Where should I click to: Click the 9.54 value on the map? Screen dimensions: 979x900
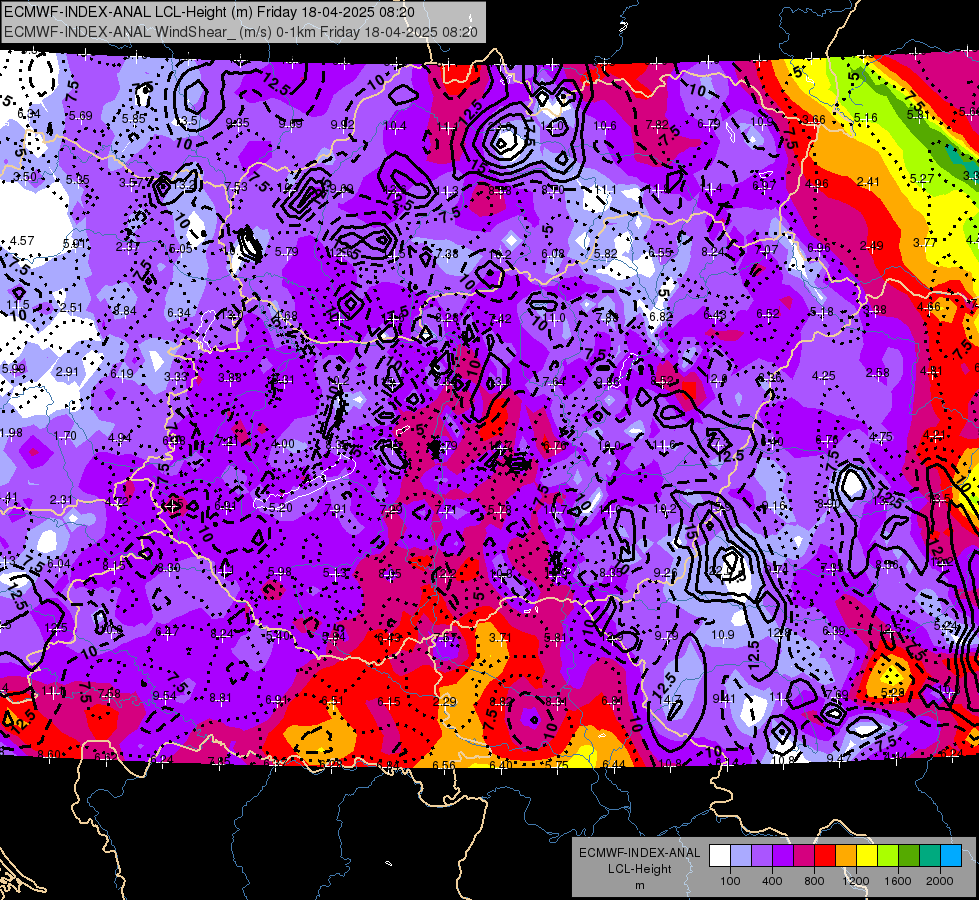coord(164,696)
